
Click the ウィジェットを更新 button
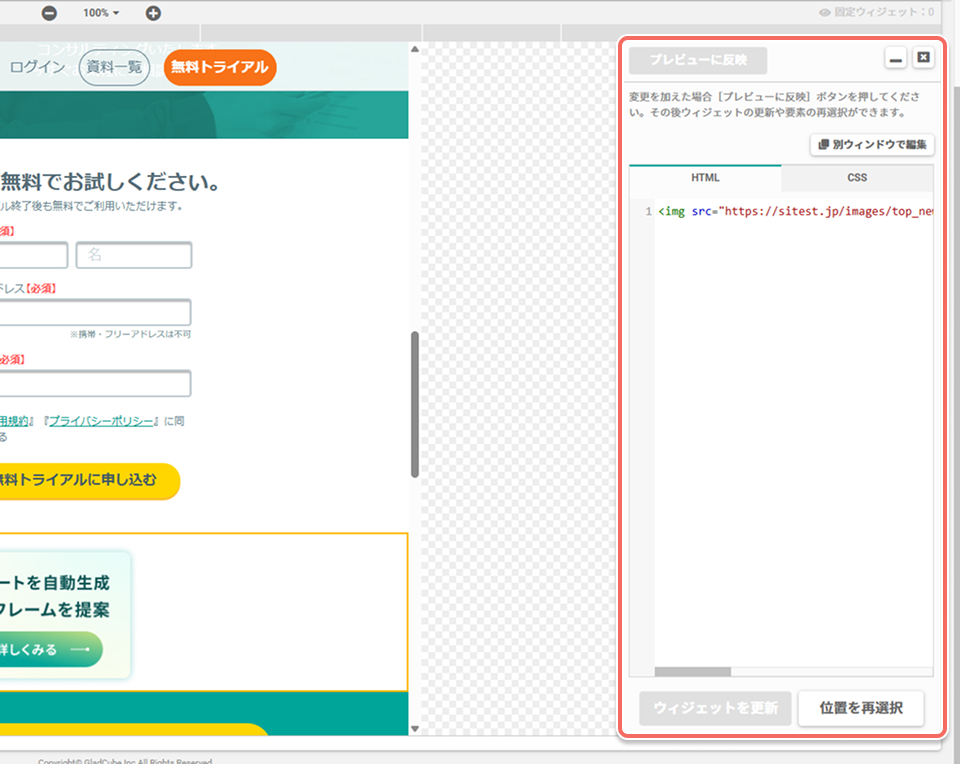pos(715,708)
